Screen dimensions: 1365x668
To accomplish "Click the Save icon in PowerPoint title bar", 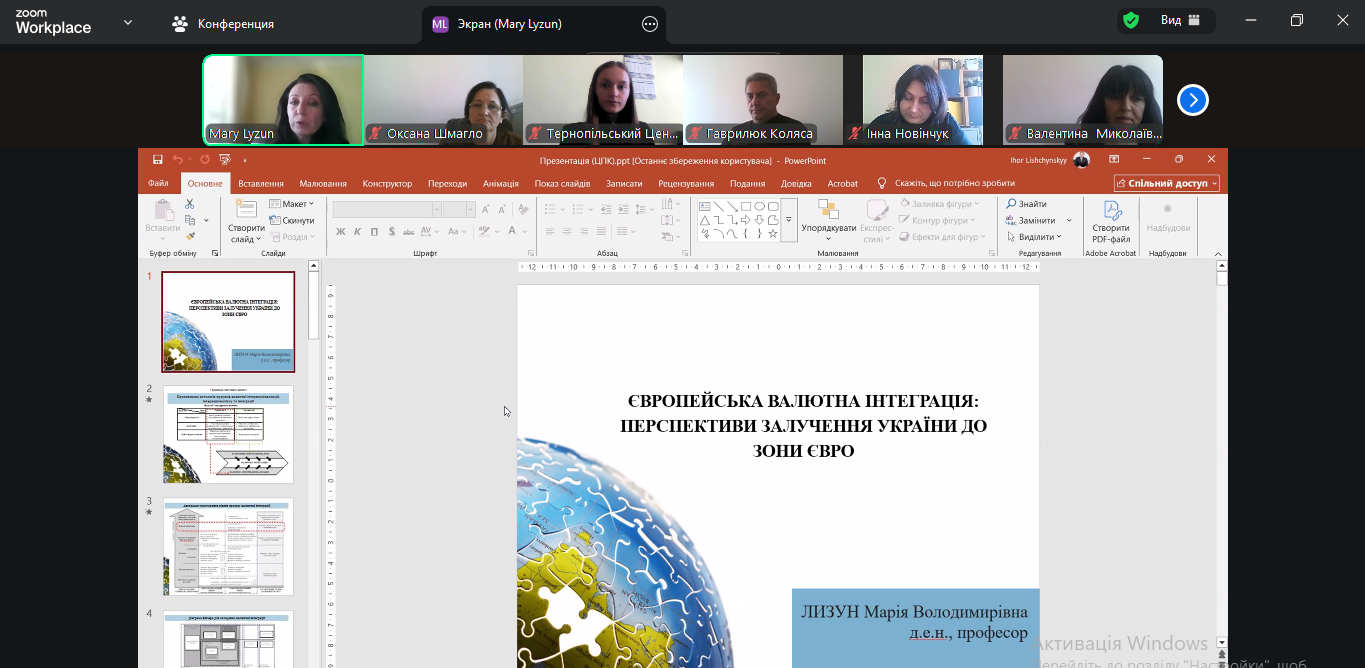I will pyautogui.click(x=158, y=160).
